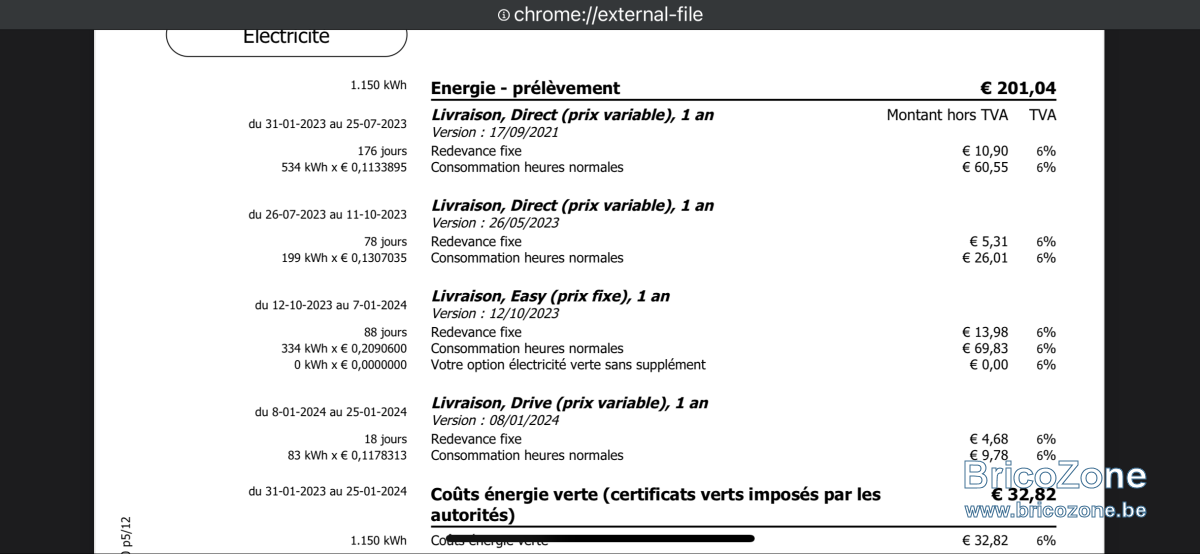Select period 'du 8-01-2024 au 25-01-2024'
The image size is (1200, 554).
(x=331, y=412)
